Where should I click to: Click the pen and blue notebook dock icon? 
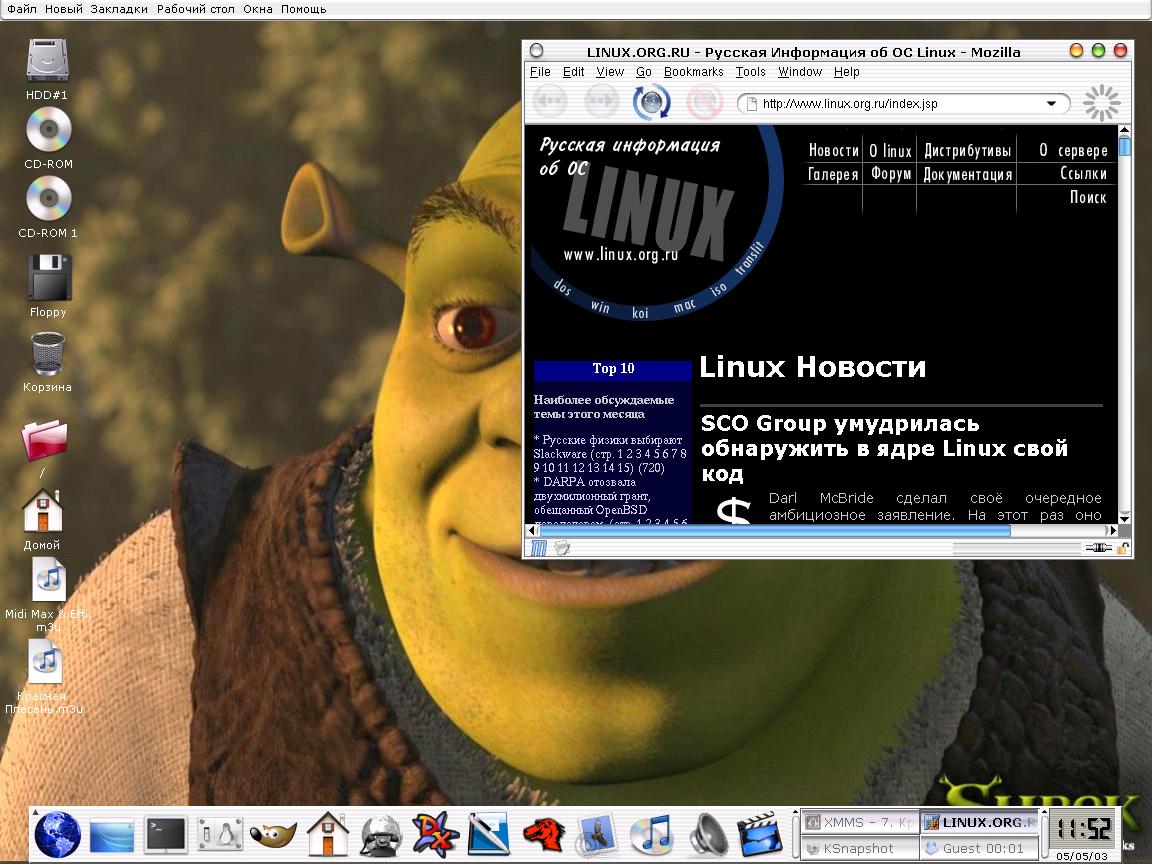489,834
